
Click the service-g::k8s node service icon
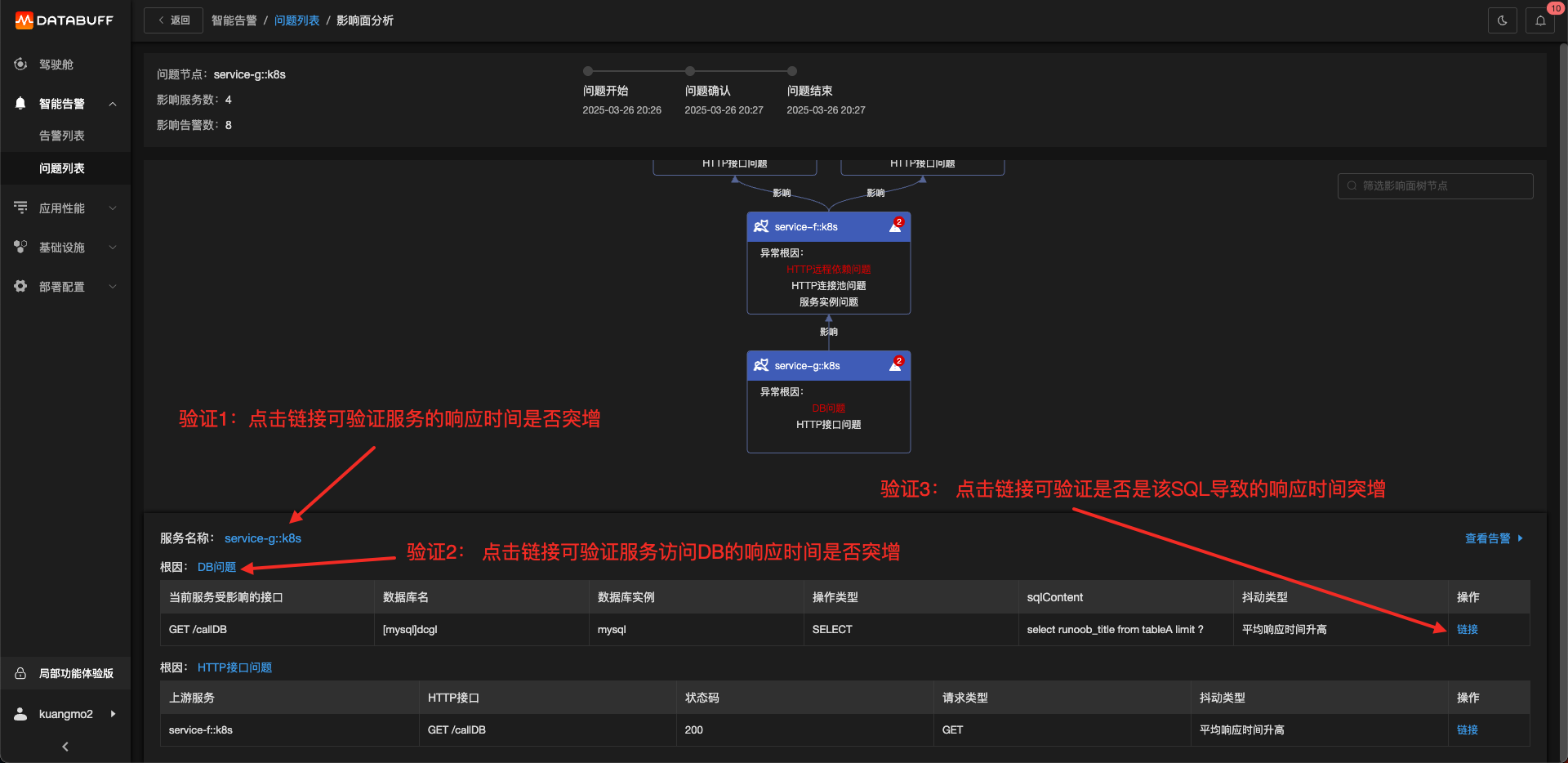tap(761, 365)
